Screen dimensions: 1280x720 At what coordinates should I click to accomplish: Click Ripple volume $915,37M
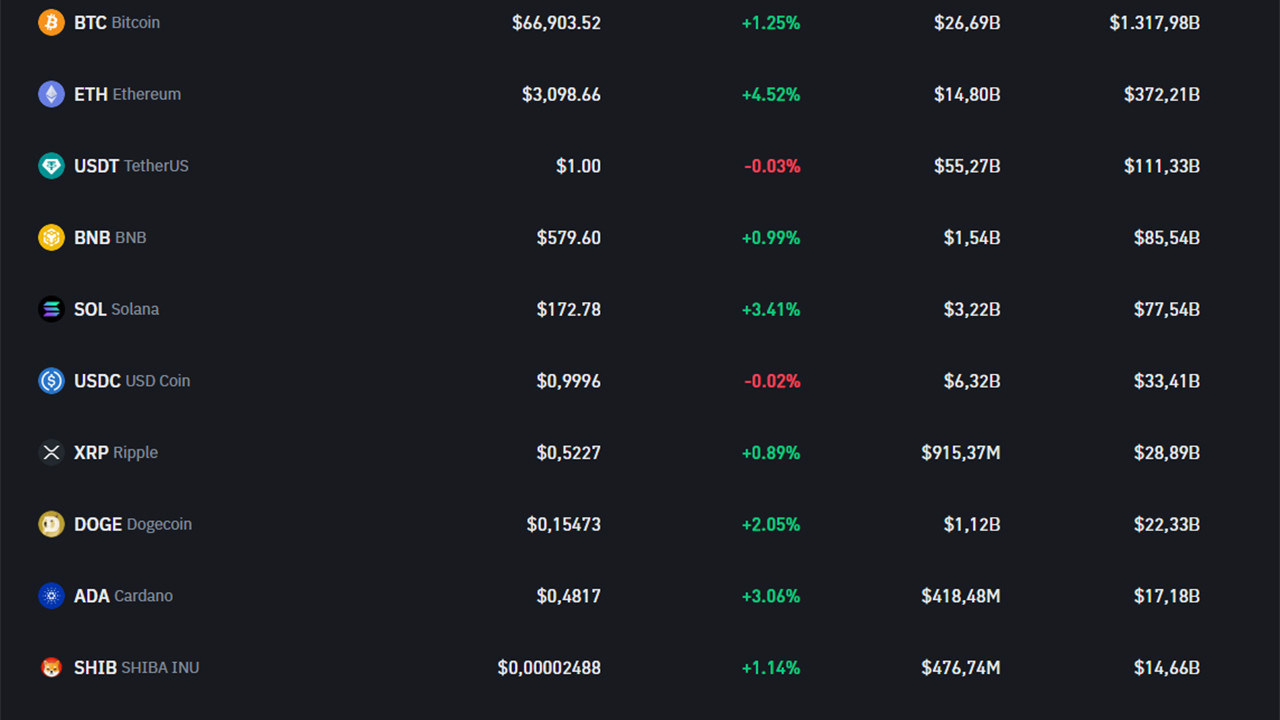point(961,452)
